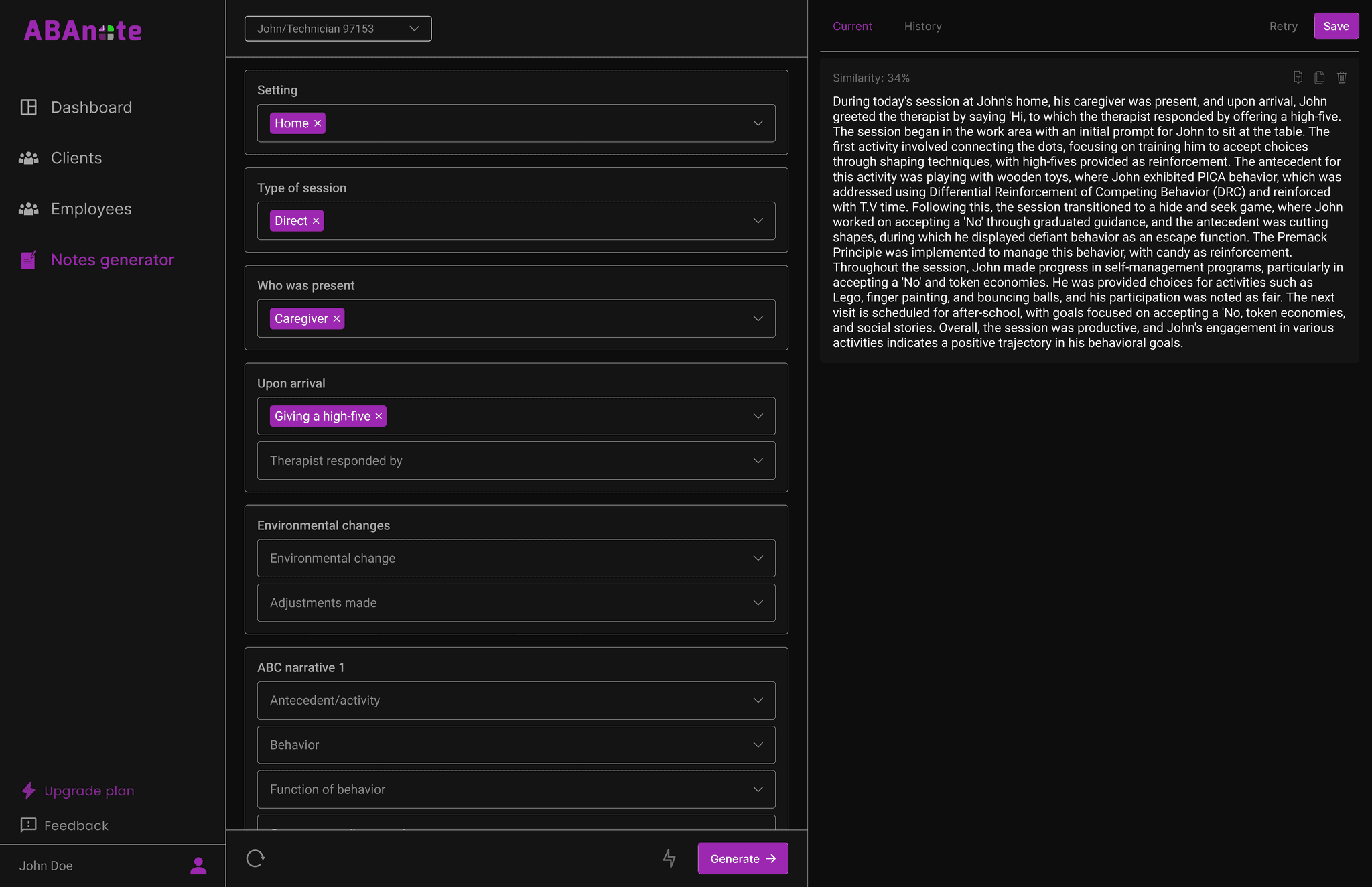Screen dimensions: 1372x887
Task: Expand the Therapist responded by dropdown
Action: coord(516,461)
